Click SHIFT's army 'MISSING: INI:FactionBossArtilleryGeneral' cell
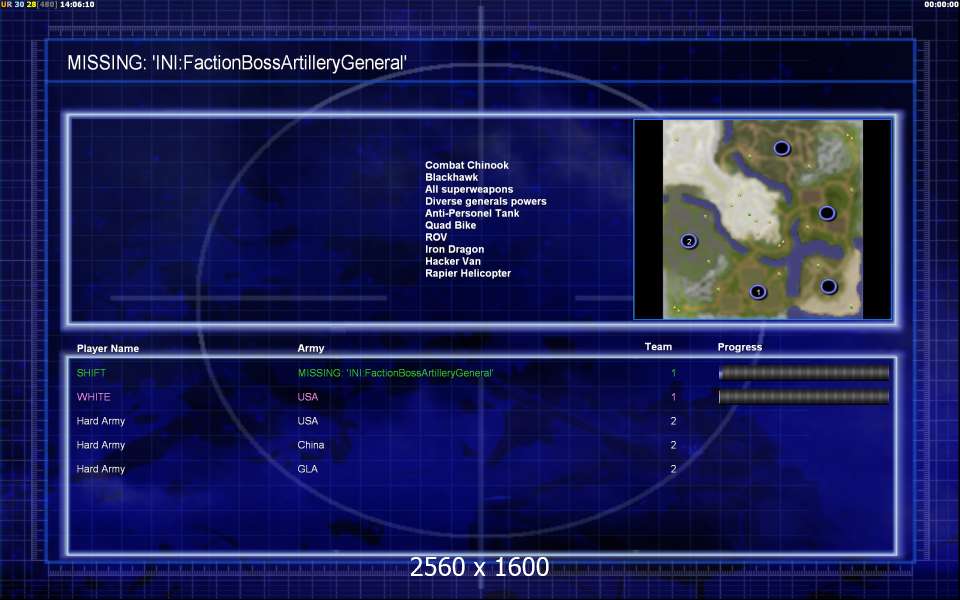This screenshot has width=960, height=600. 396,373
